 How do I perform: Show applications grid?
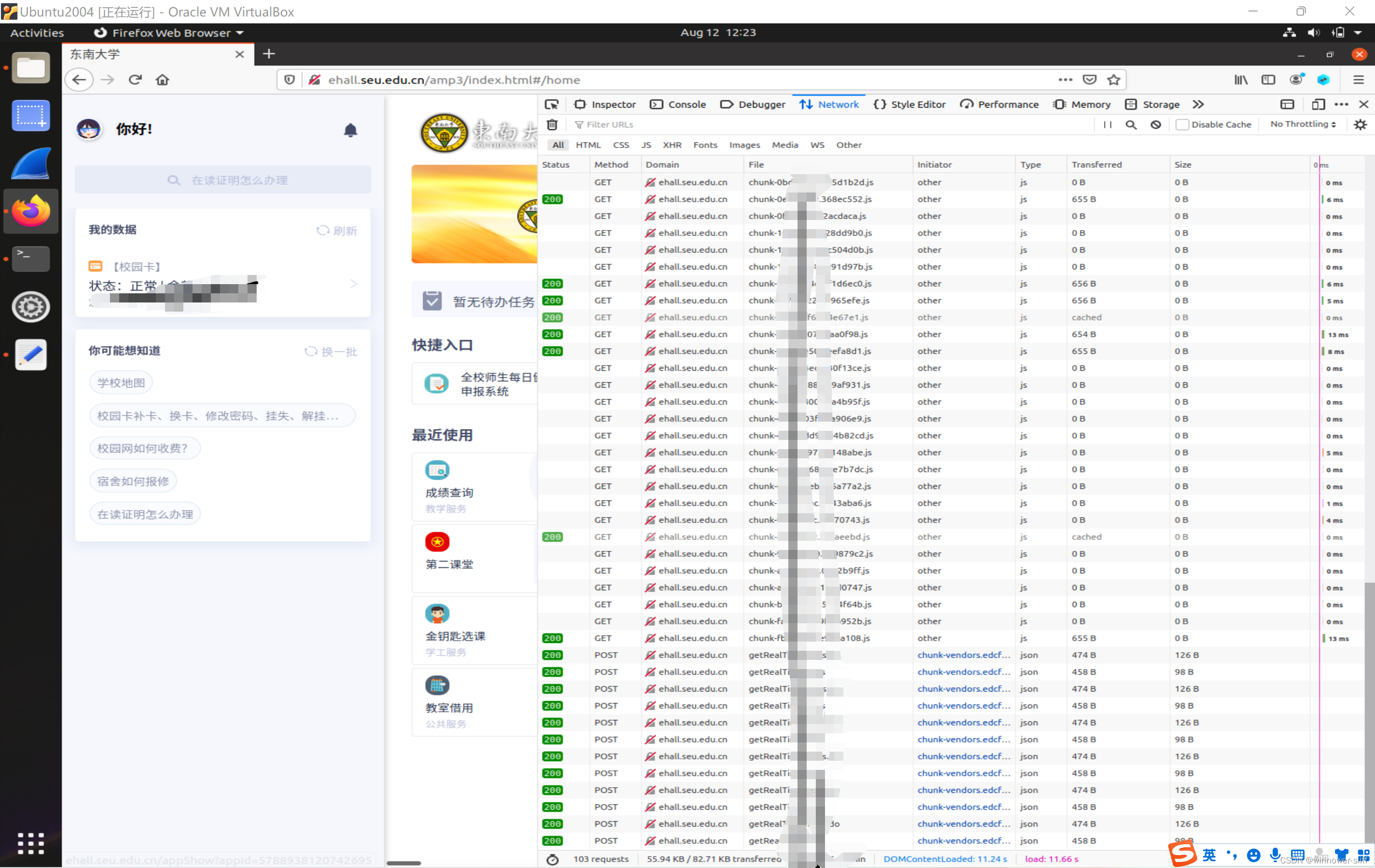[x=31, y=843]
